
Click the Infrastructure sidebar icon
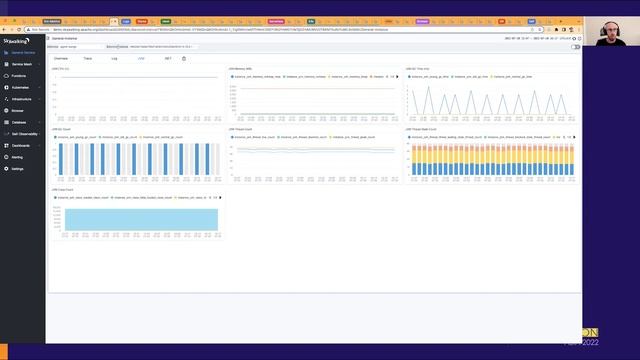[6, 99]
